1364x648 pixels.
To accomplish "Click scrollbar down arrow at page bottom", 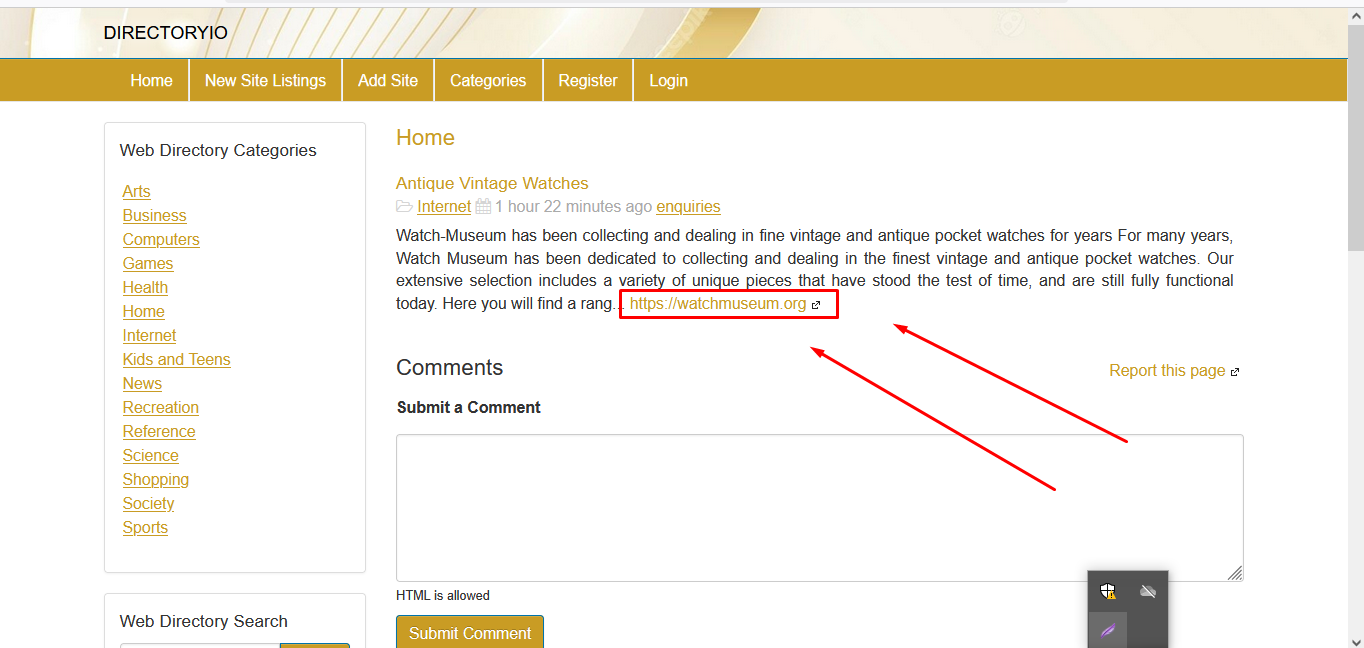I will [x=1355, y=640].
